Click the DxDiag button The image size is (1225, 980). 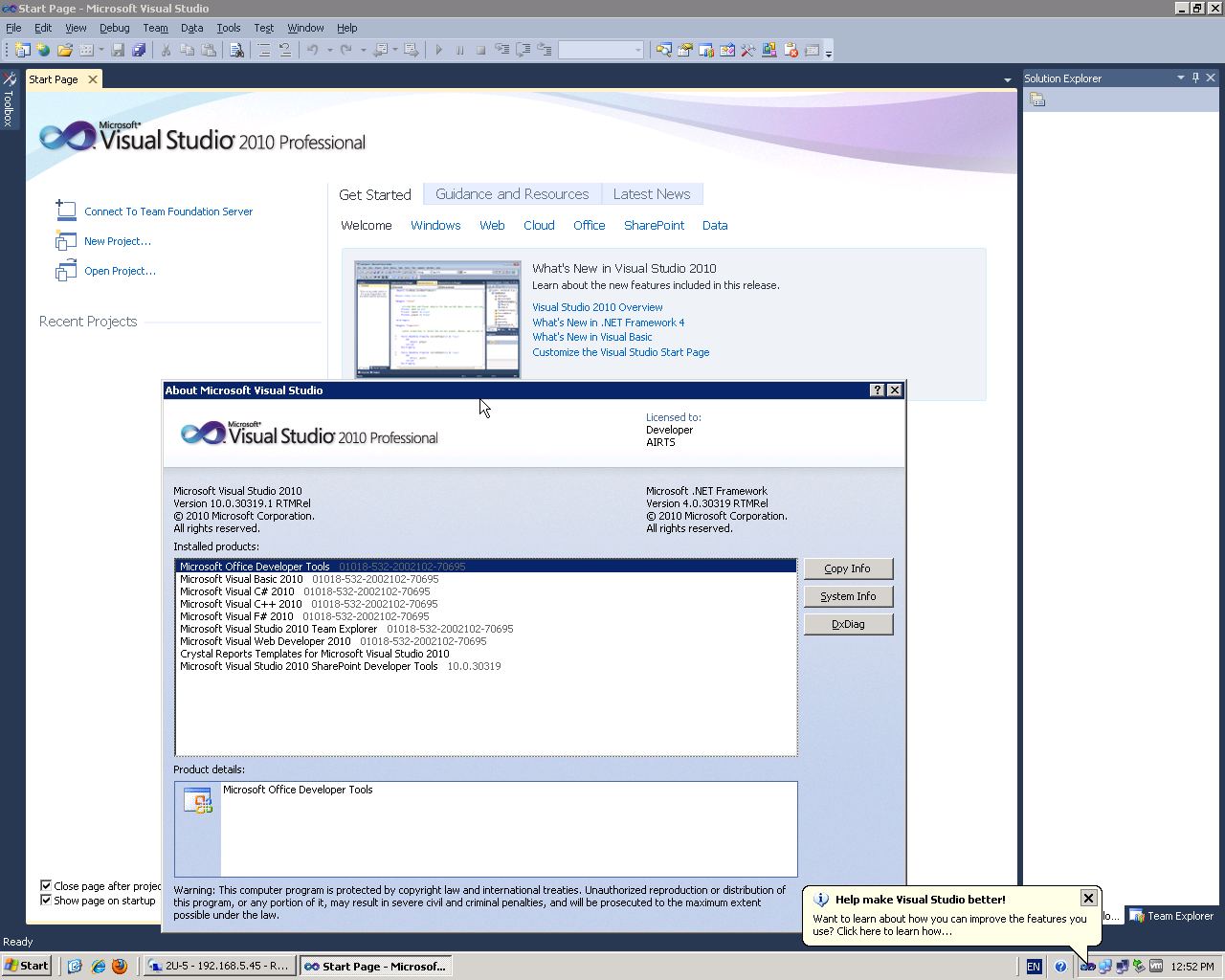coord(848,624)
